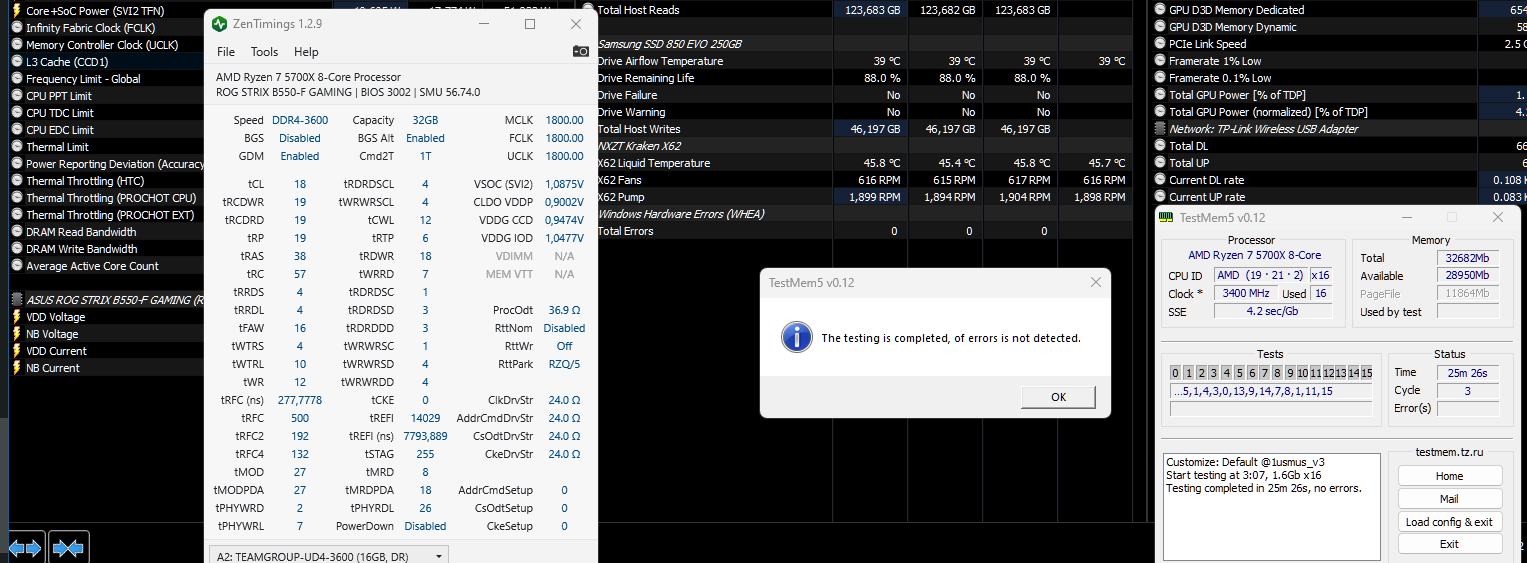This screenshot has width=1527, height=563.
Task: Click Load config & exit in TestMem5
Action: (1449, 522)
